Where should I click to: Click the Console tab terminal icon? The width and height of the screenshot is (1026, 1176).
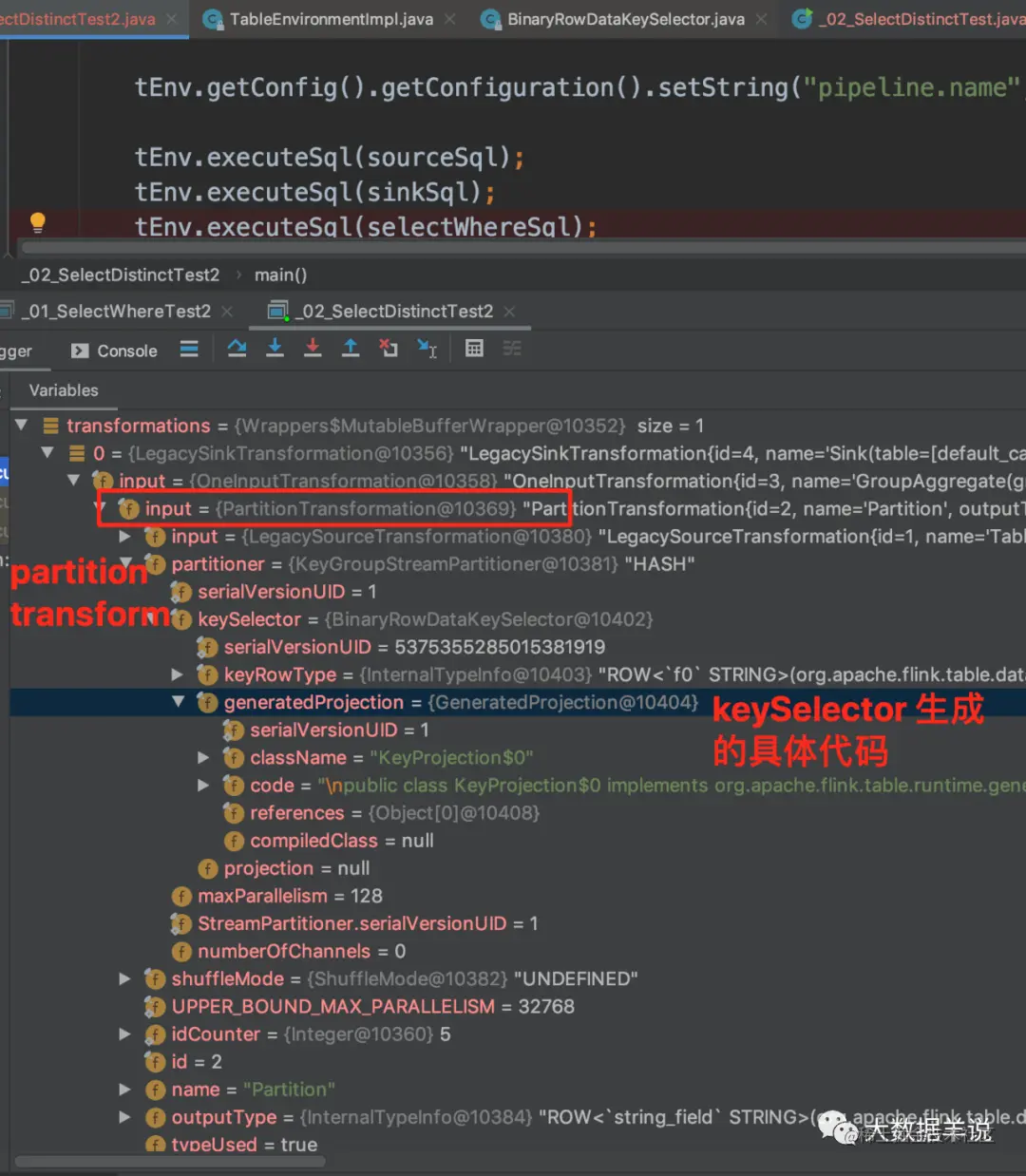pos(80,351)
